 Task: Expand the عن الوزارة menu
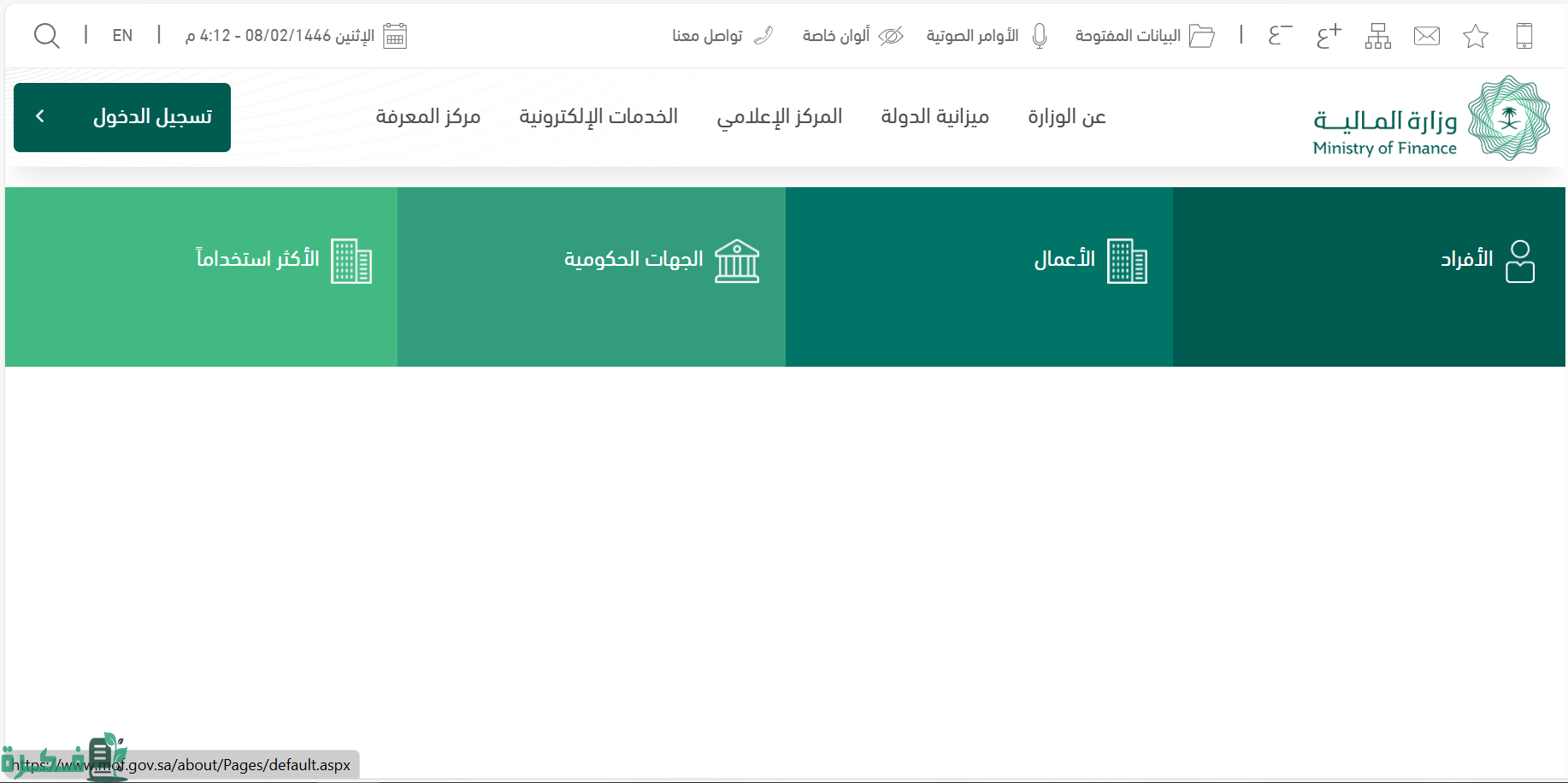[1066, 116]
